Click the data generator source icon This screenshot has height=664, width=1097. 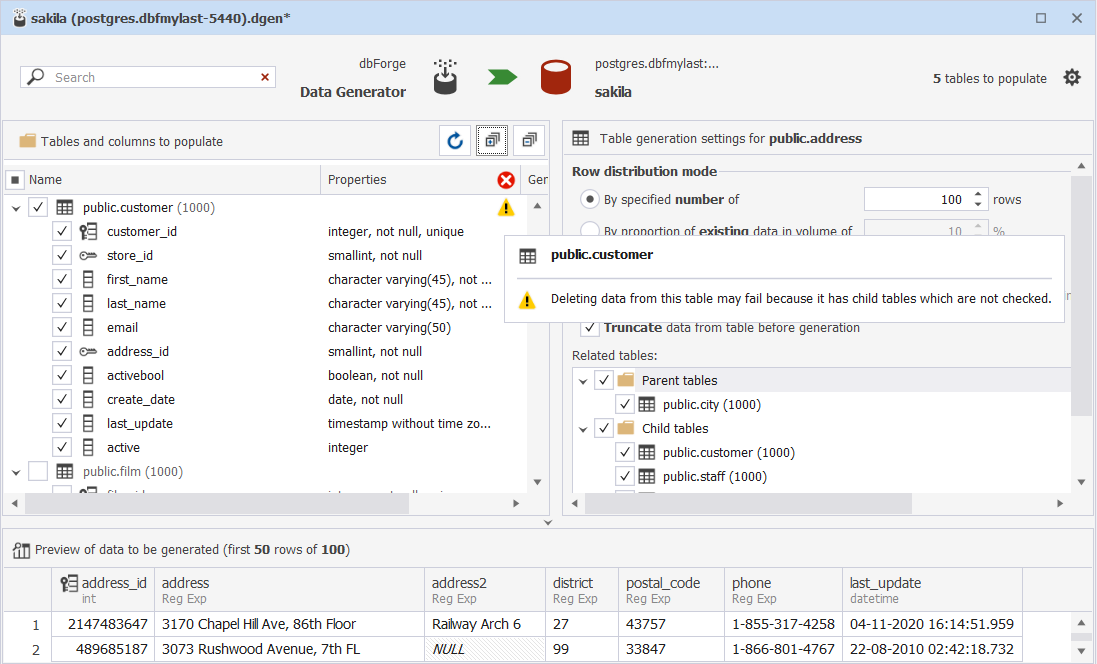(x=445, y=76)
